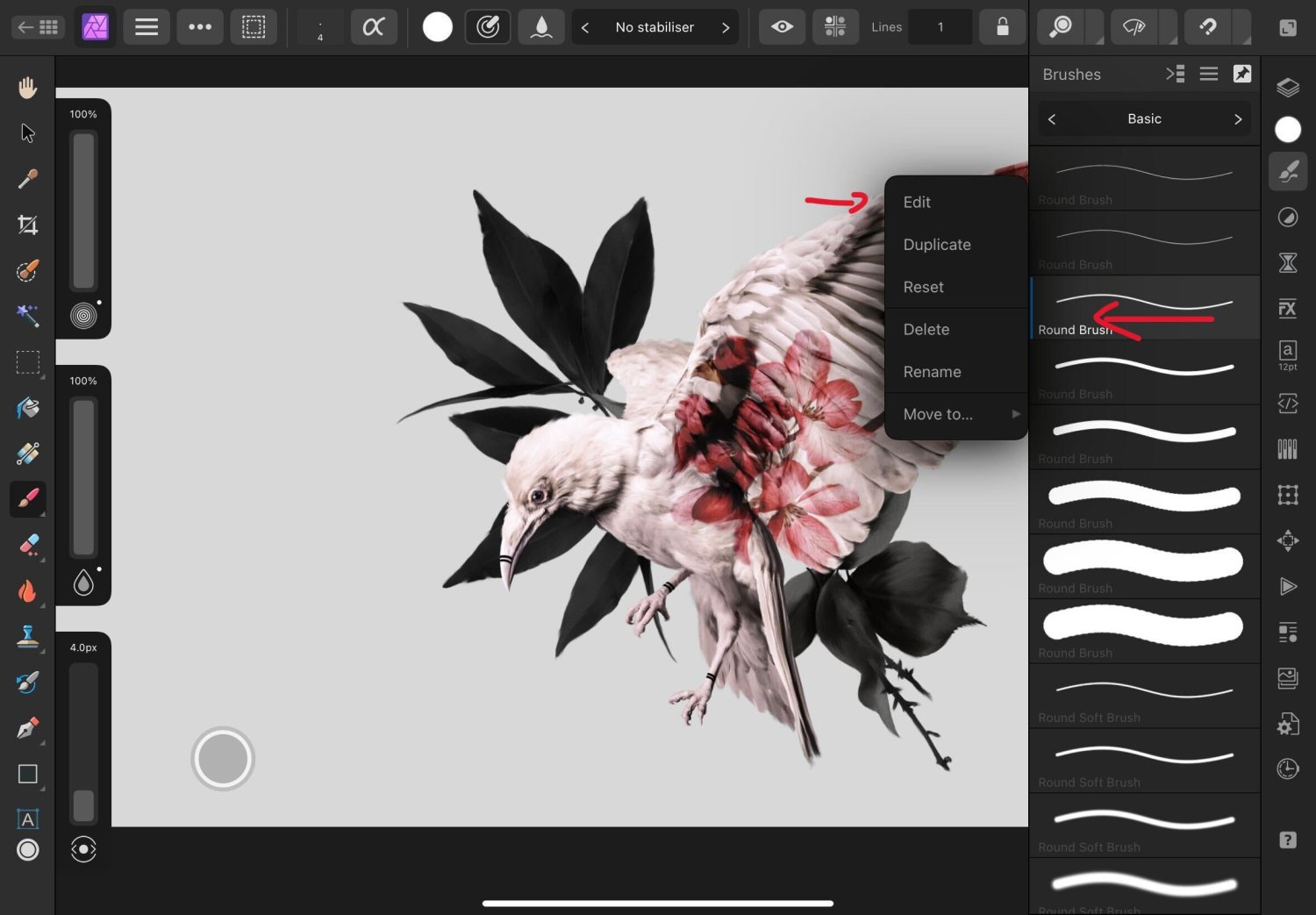Go back a brush category using left chevron
Screen dimensions: 1316x915
tap(1051, 118)
